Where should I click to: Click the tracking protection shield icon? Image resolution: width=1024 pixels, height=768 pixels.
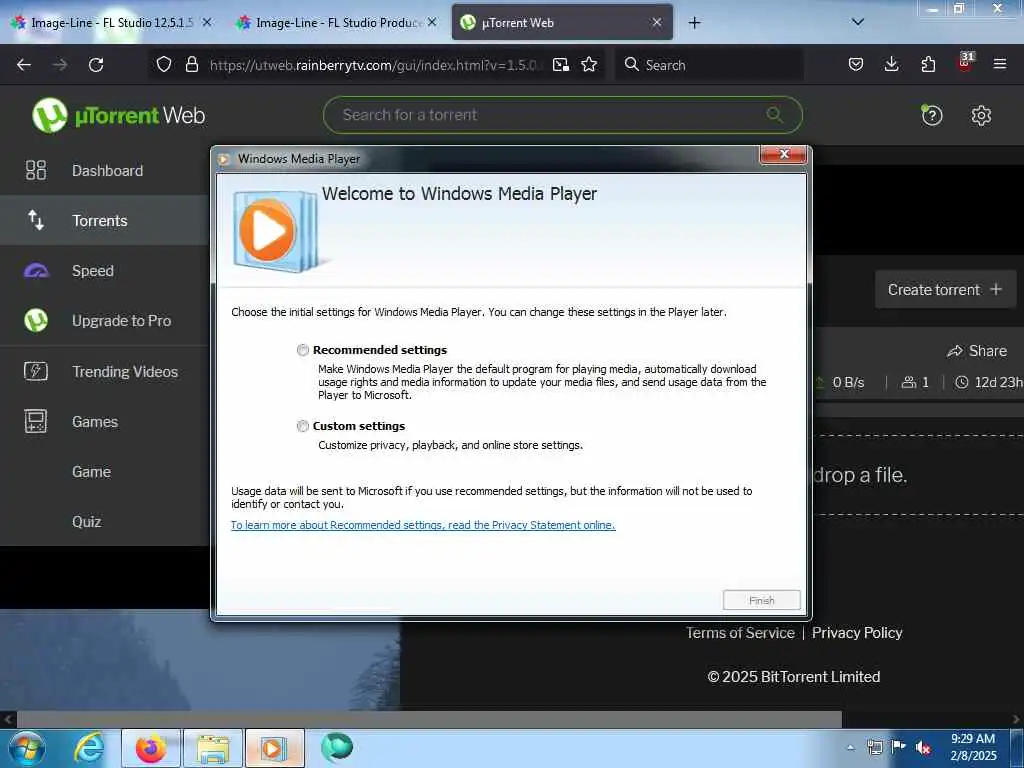(x=164, y=65)
